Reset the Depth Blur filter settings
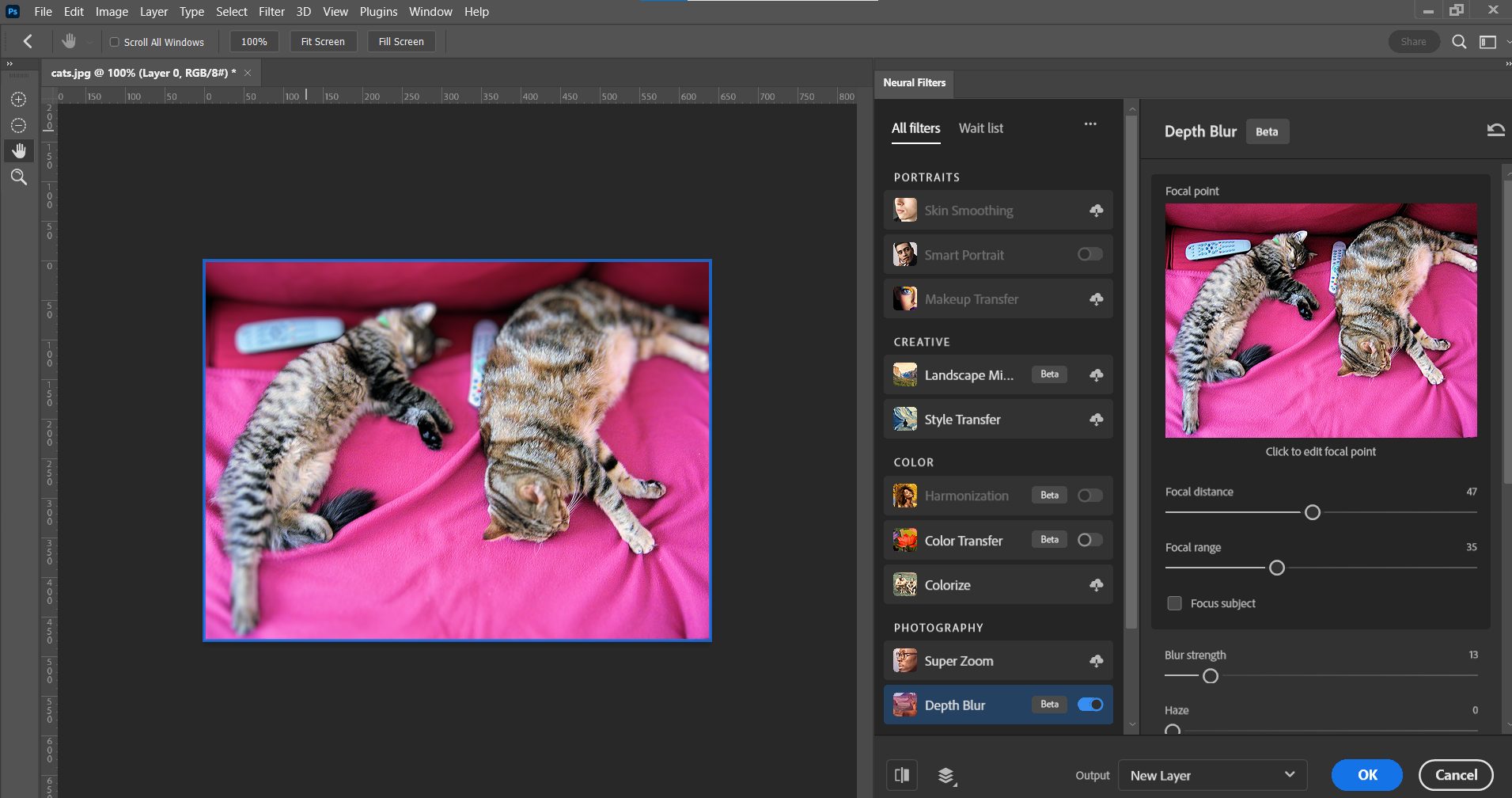The height and width of the screenshot is (798, 1512). tap(1495, 129)
